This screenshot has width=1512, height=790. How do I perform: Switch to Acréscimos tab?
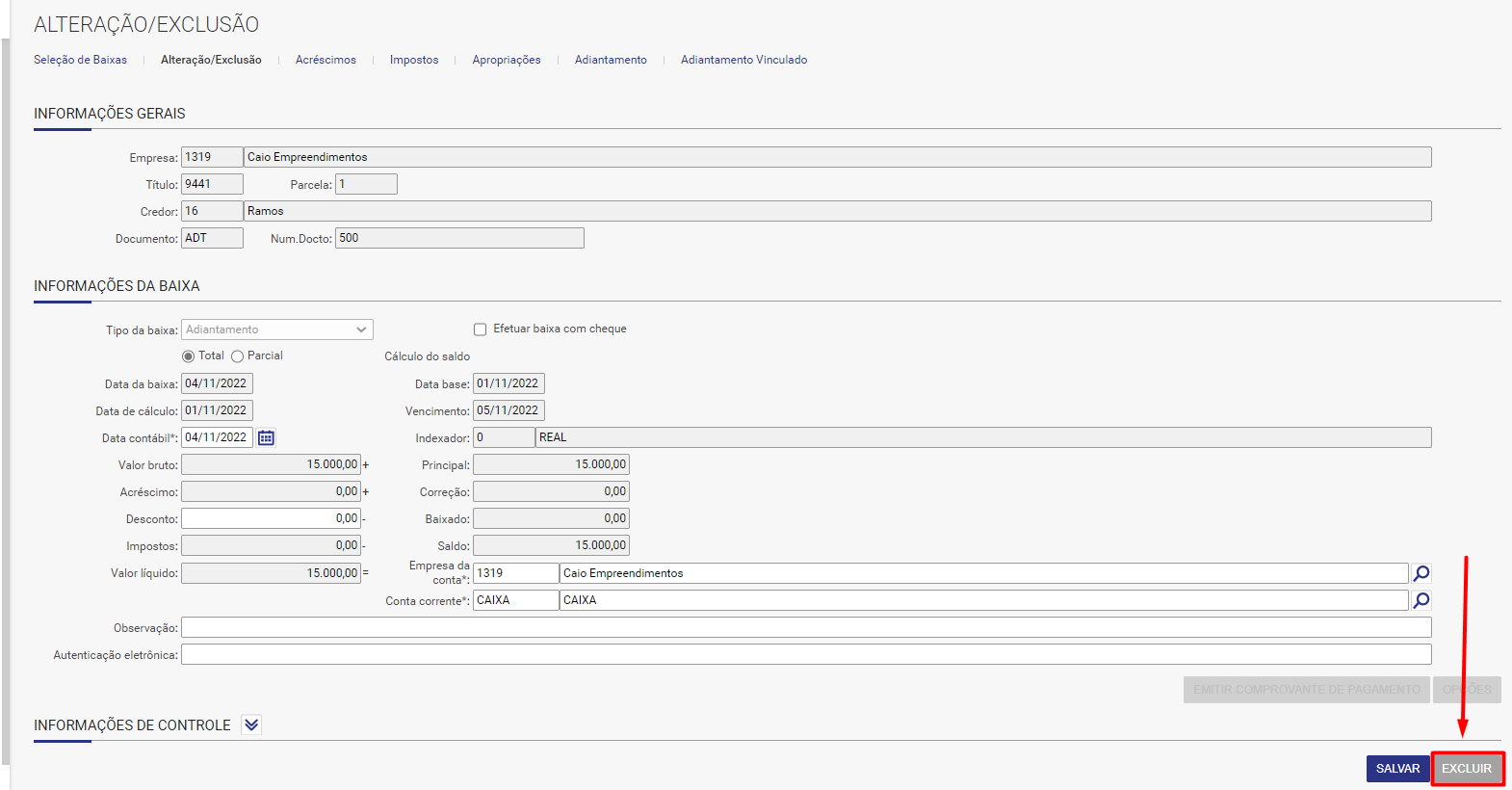click(x=326, y=60)
